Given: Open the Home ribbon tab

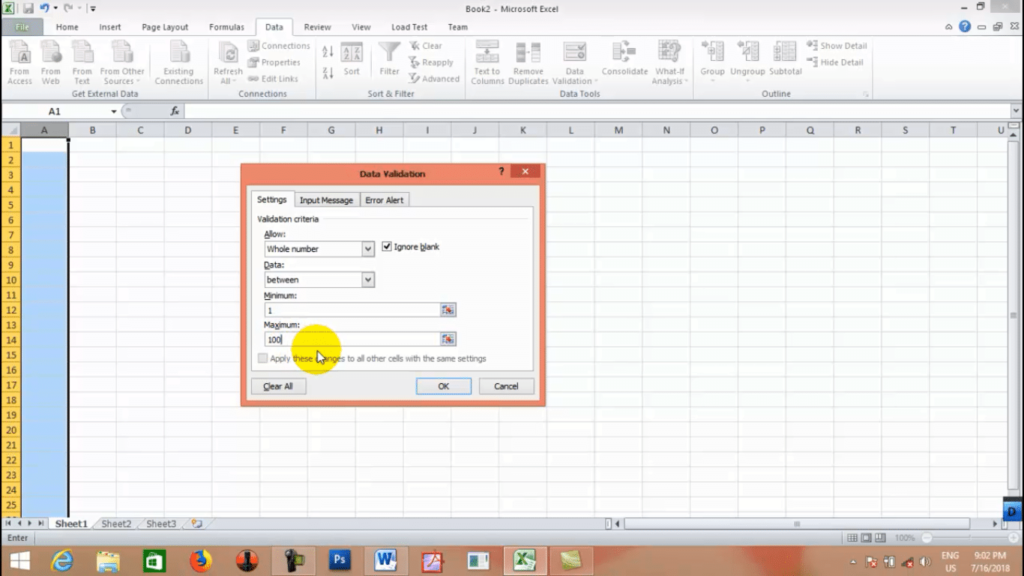Looking at the screenshot, I should (67, 27).
